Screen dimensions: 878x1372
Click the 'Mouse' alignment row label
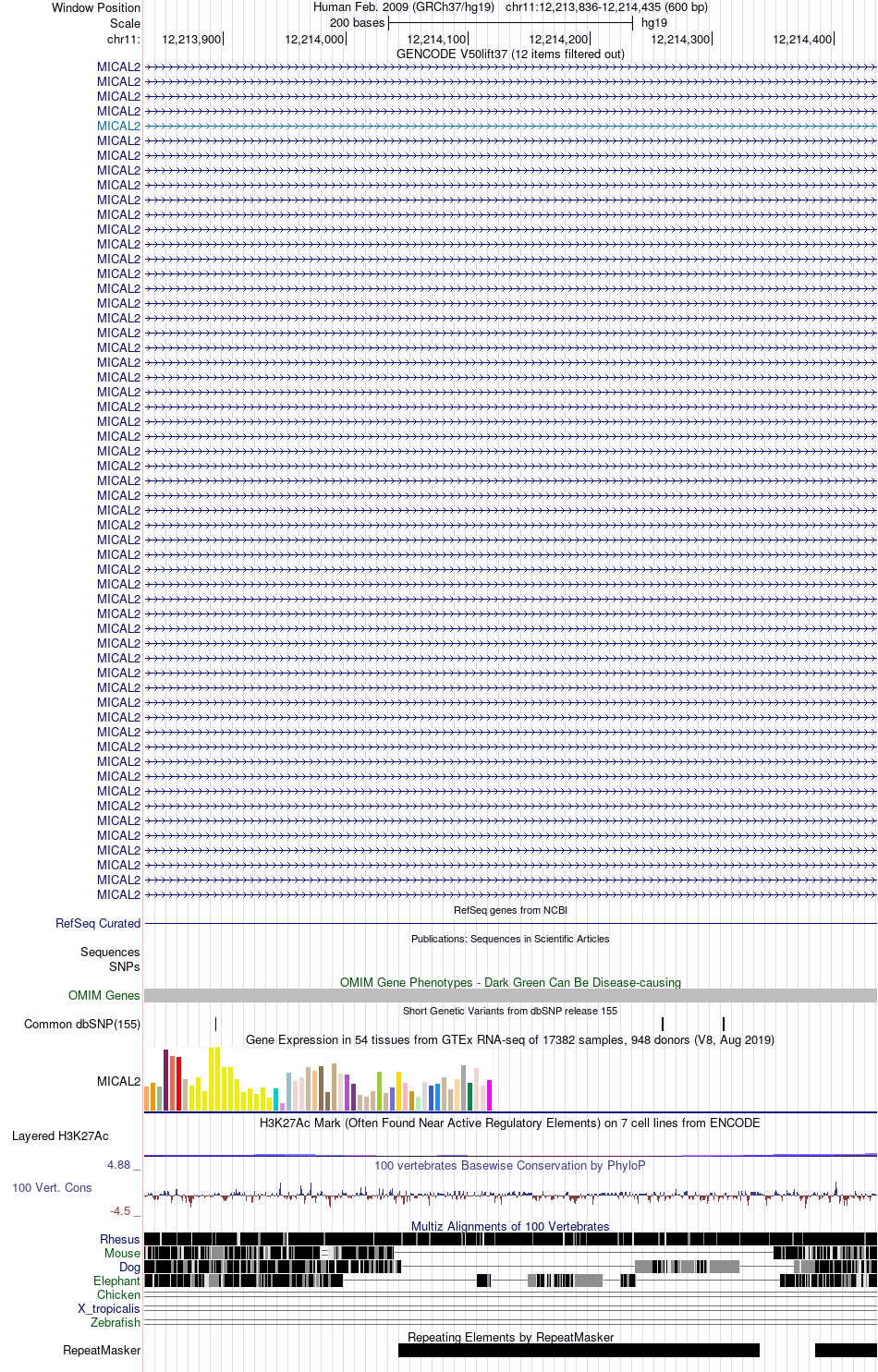122,1253
